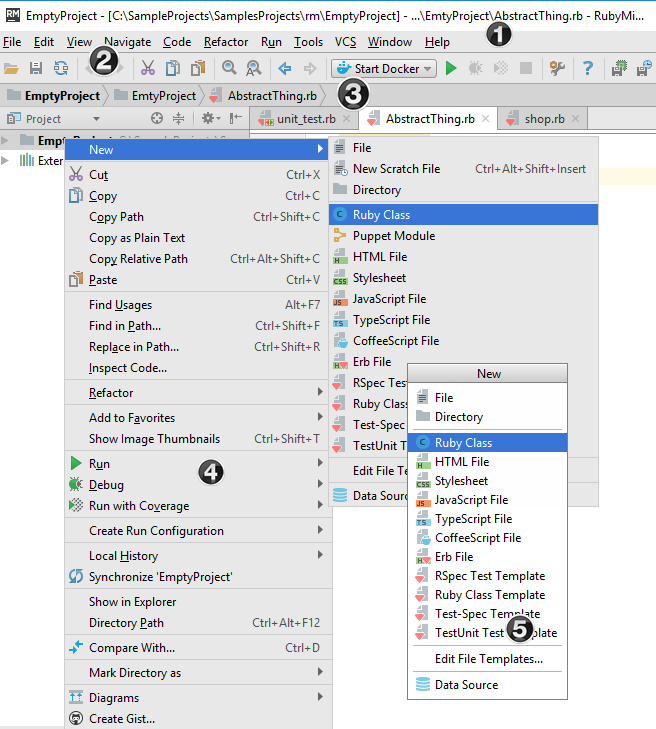This screenshot has width=656, height=729.
Task: Choose Edit File Templates... in New popup
Action: click(487, 659)
